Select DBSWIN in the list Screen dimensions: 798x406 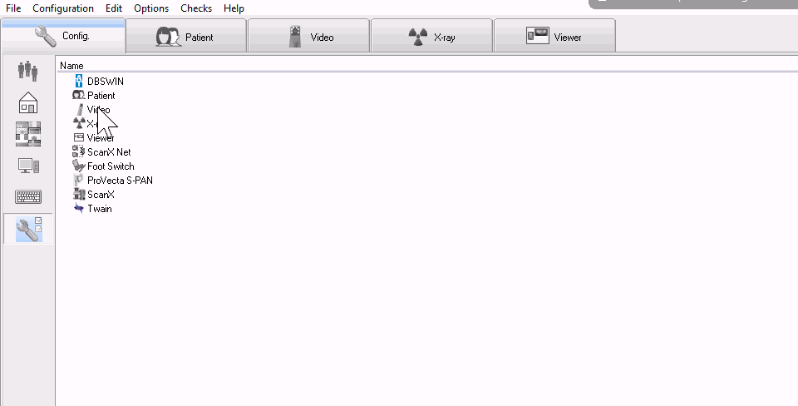(105, 81)
